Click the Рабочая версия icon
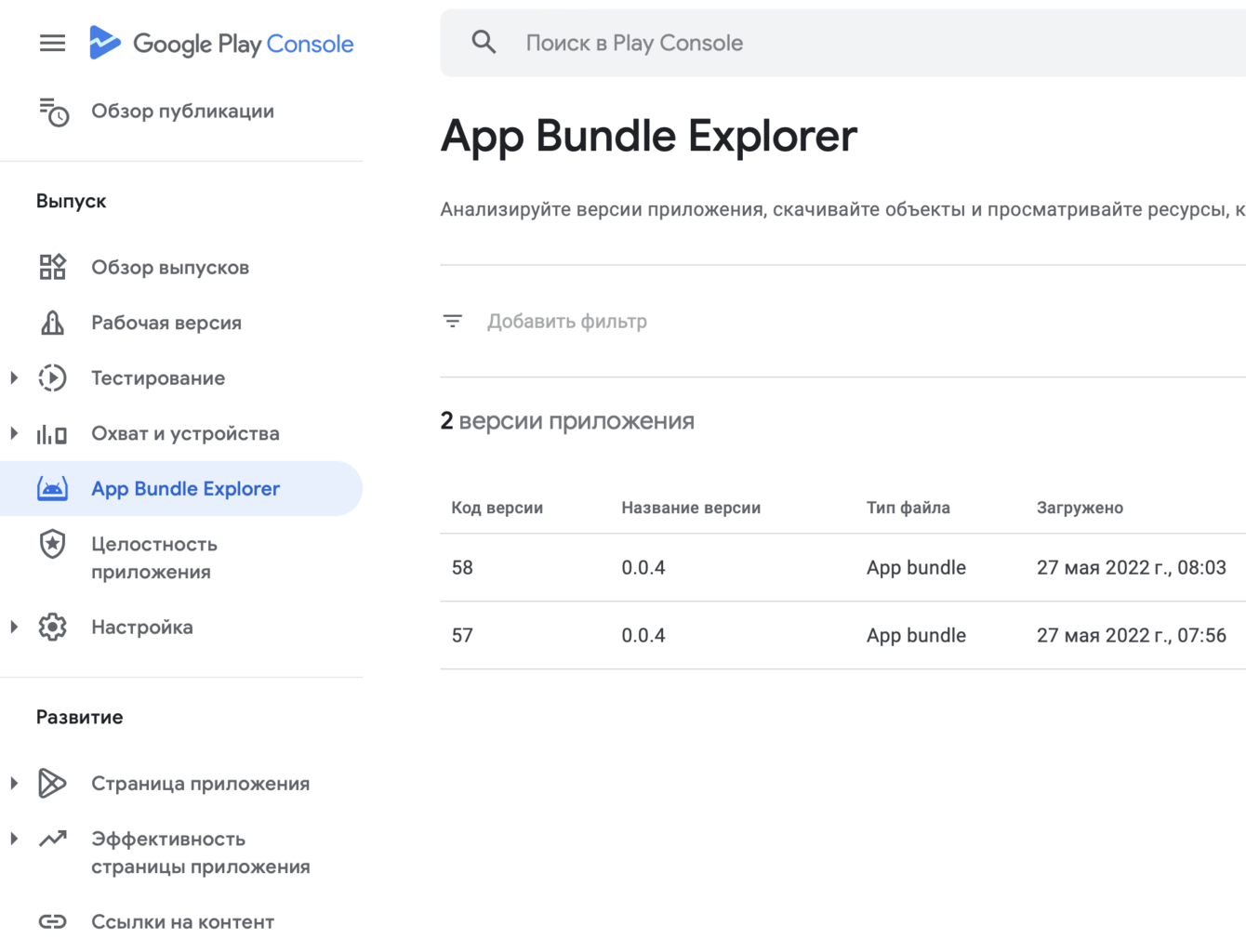The width and height of the screenshot is (1246, 952). [53, 323]
